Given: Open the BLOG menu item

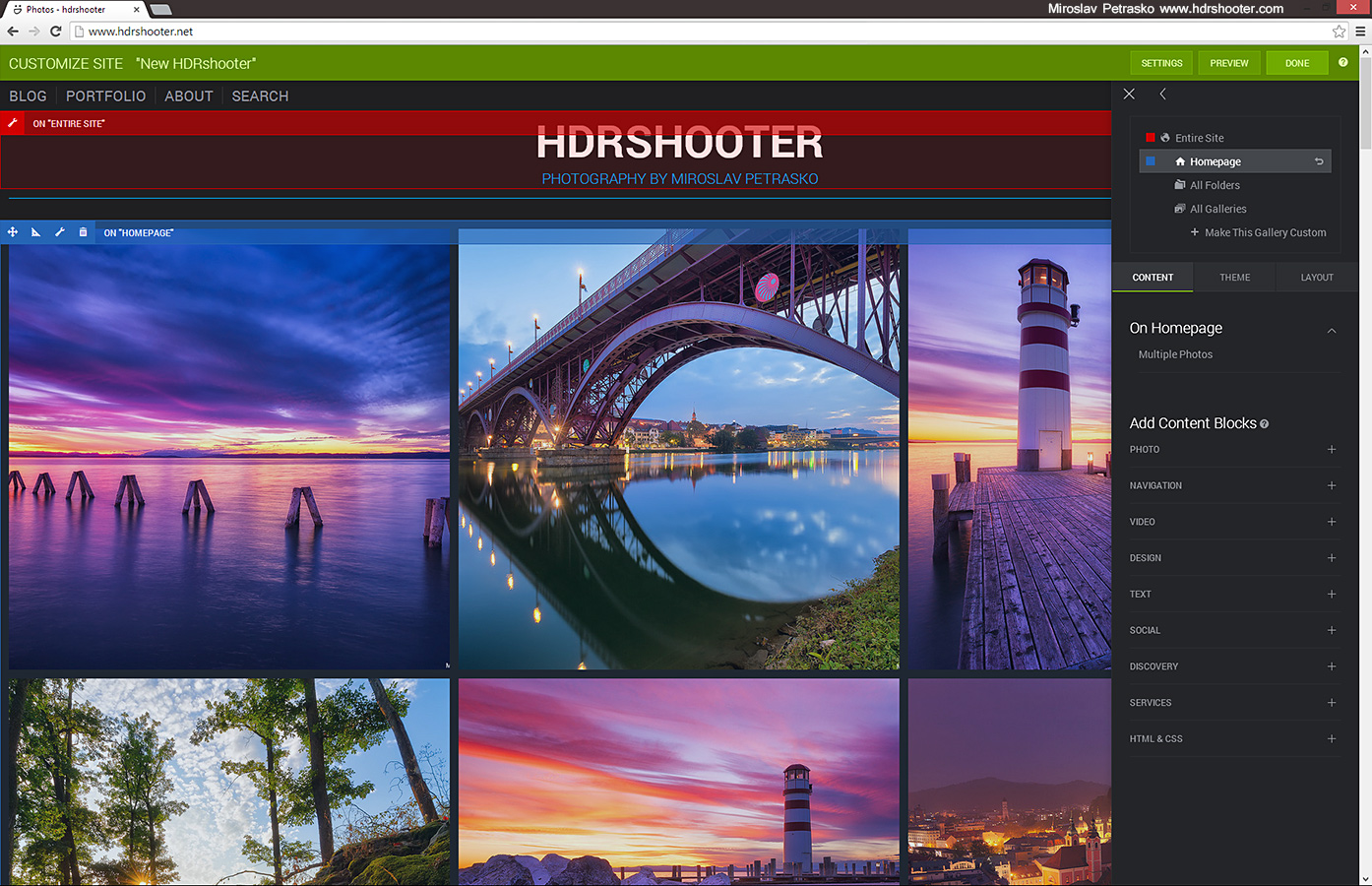Looking at the screenshot, I should pyautogui.click(x=28, y=96).
